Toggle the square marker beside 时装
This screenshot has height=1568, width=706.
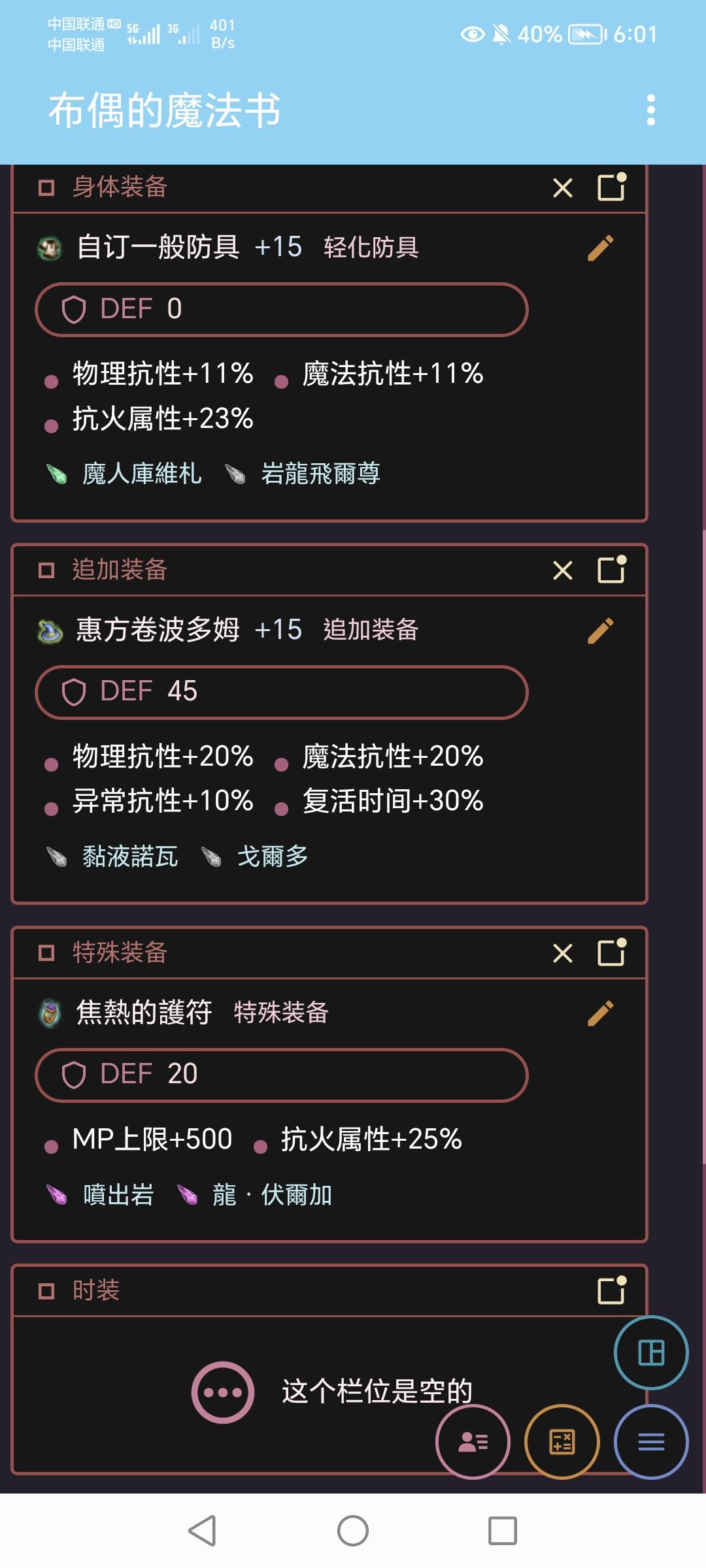46,1292
